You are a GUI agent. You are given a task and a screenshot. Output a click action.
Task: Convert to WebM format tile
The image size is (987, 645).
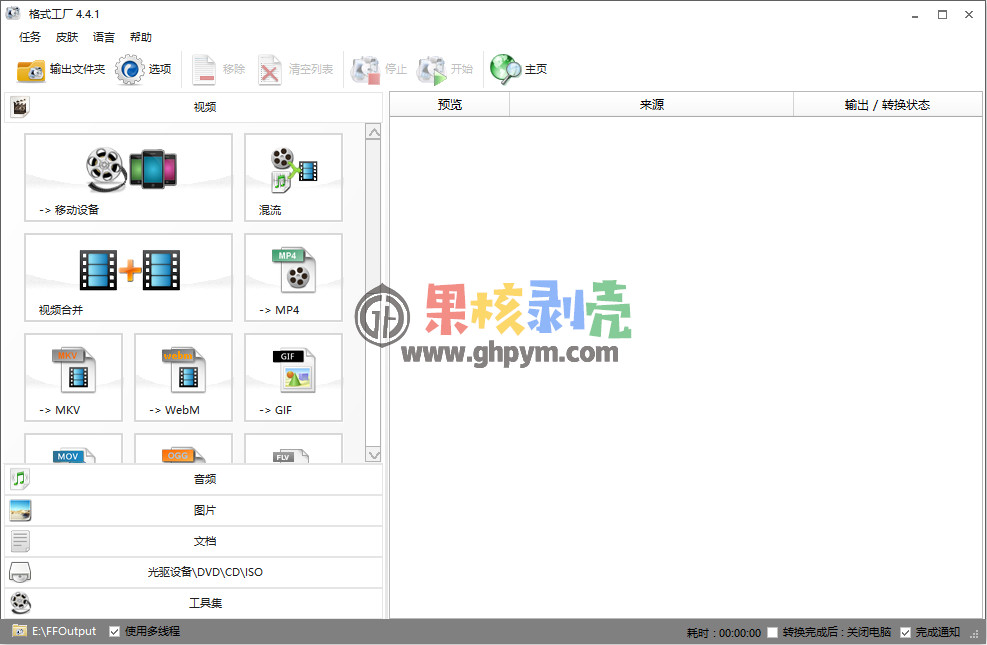coord(183,378)
